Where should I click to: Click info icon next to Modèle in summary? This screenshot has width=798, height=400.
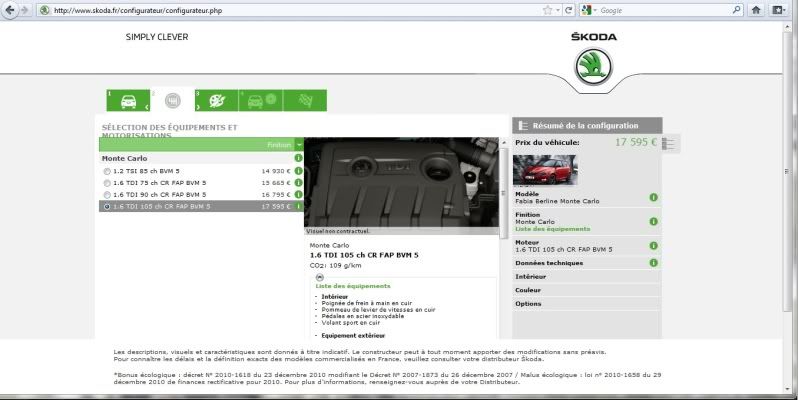[x=653, y=197]
